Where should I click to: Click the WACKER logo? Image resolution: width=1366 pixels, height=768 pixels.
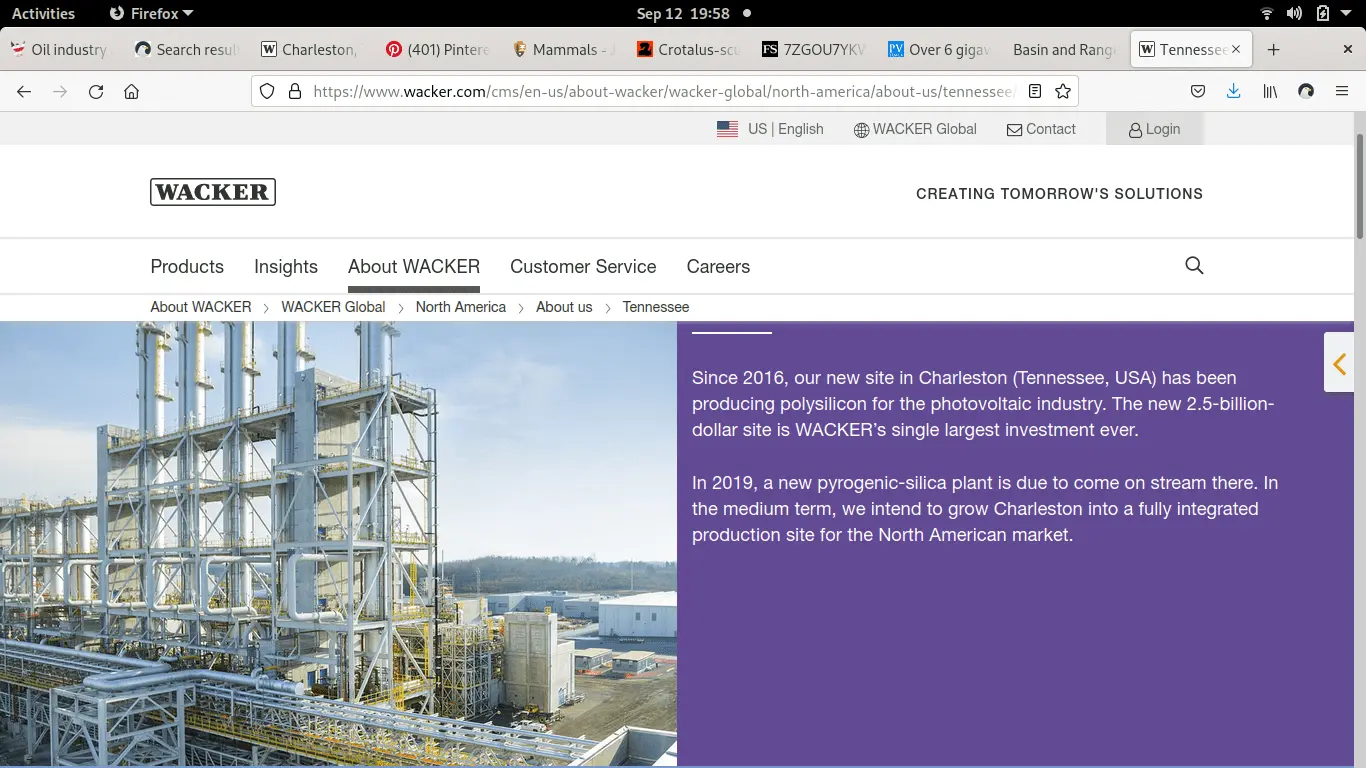pos(213,192)
